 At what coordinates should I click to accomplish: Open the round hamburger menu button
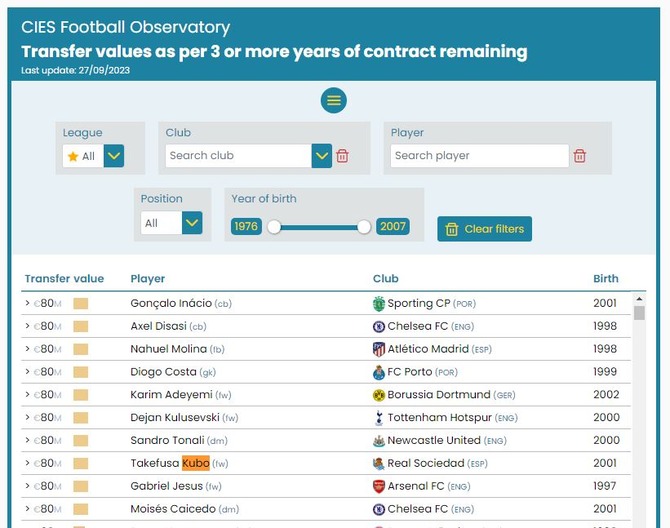click(x=334, y=100)
